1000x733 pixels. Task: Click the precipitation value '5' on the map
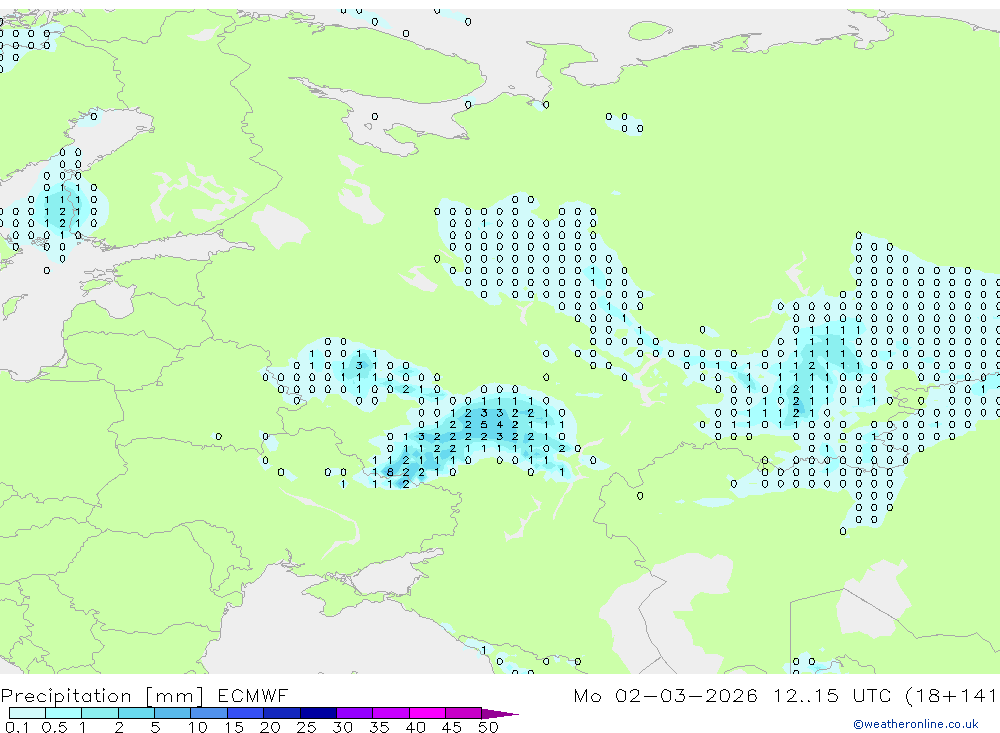[484, 424]
